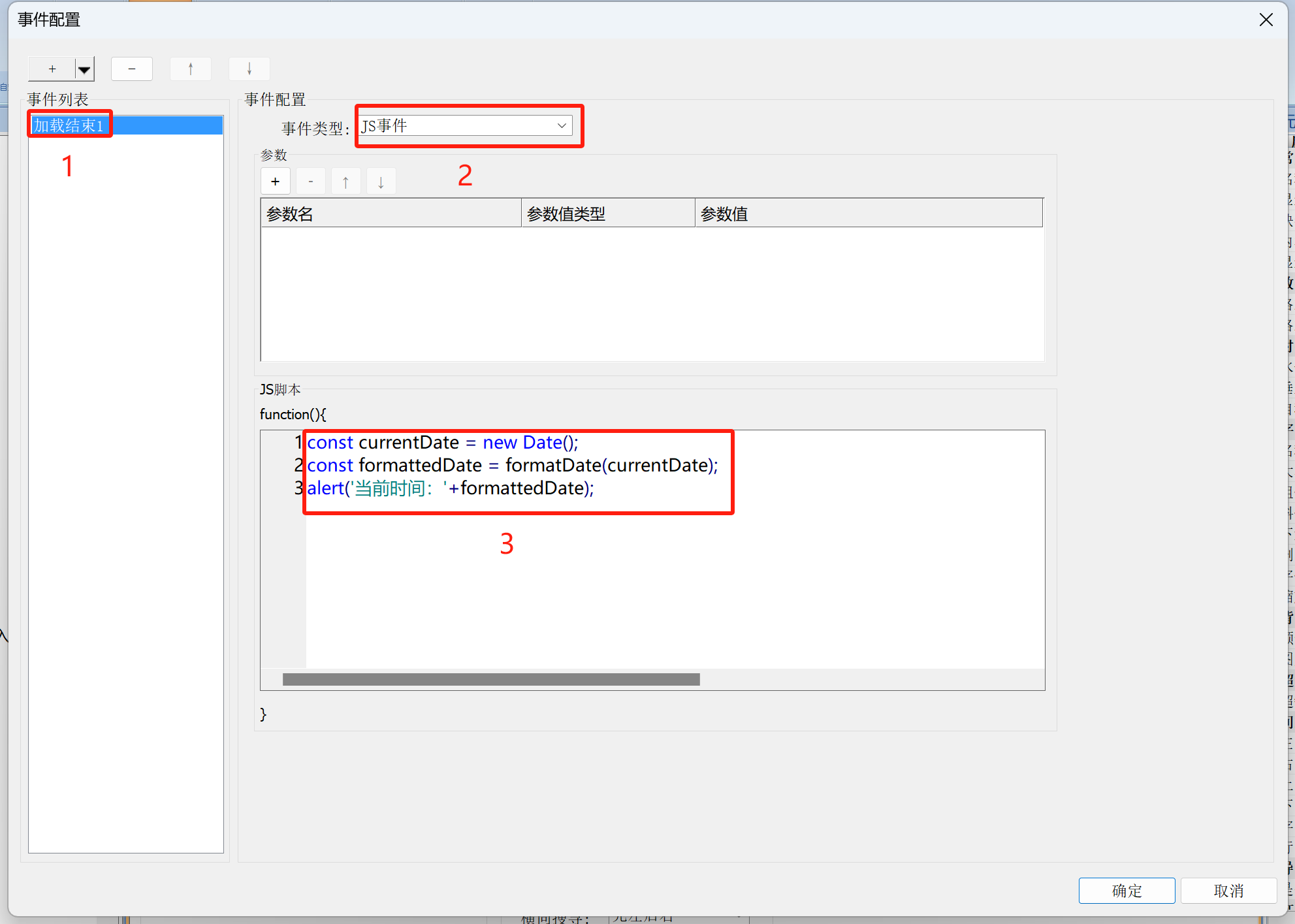Click the 确定 button
Viewport: 1295px width, 924px height.
pos(1126,891)
